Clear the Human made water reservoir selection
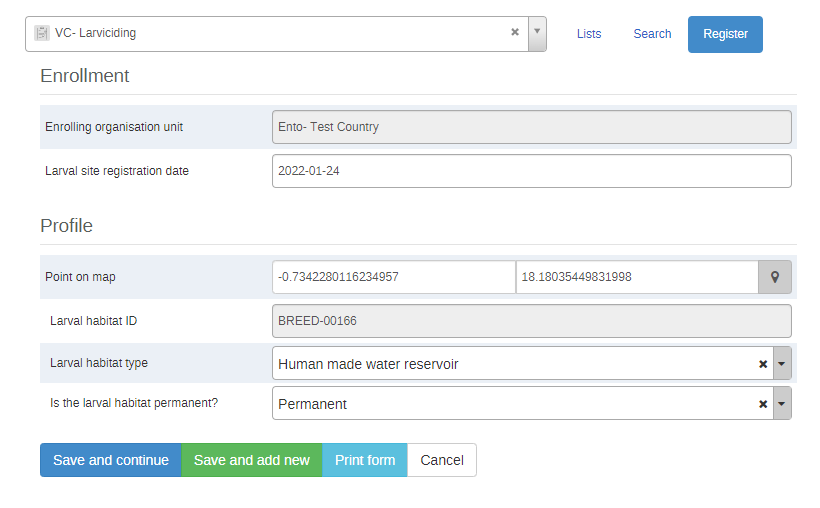 tap(763, 364)
